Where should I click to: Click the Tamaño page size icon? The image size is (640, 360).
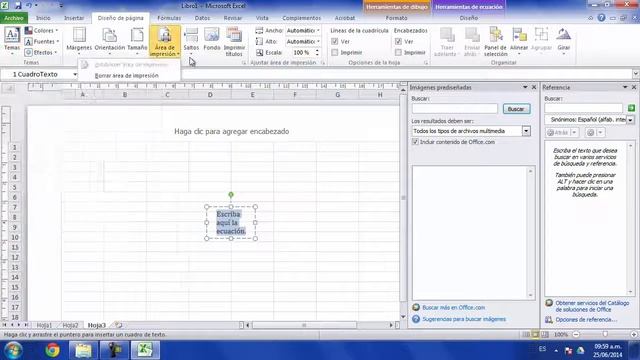tap(137, 41)
